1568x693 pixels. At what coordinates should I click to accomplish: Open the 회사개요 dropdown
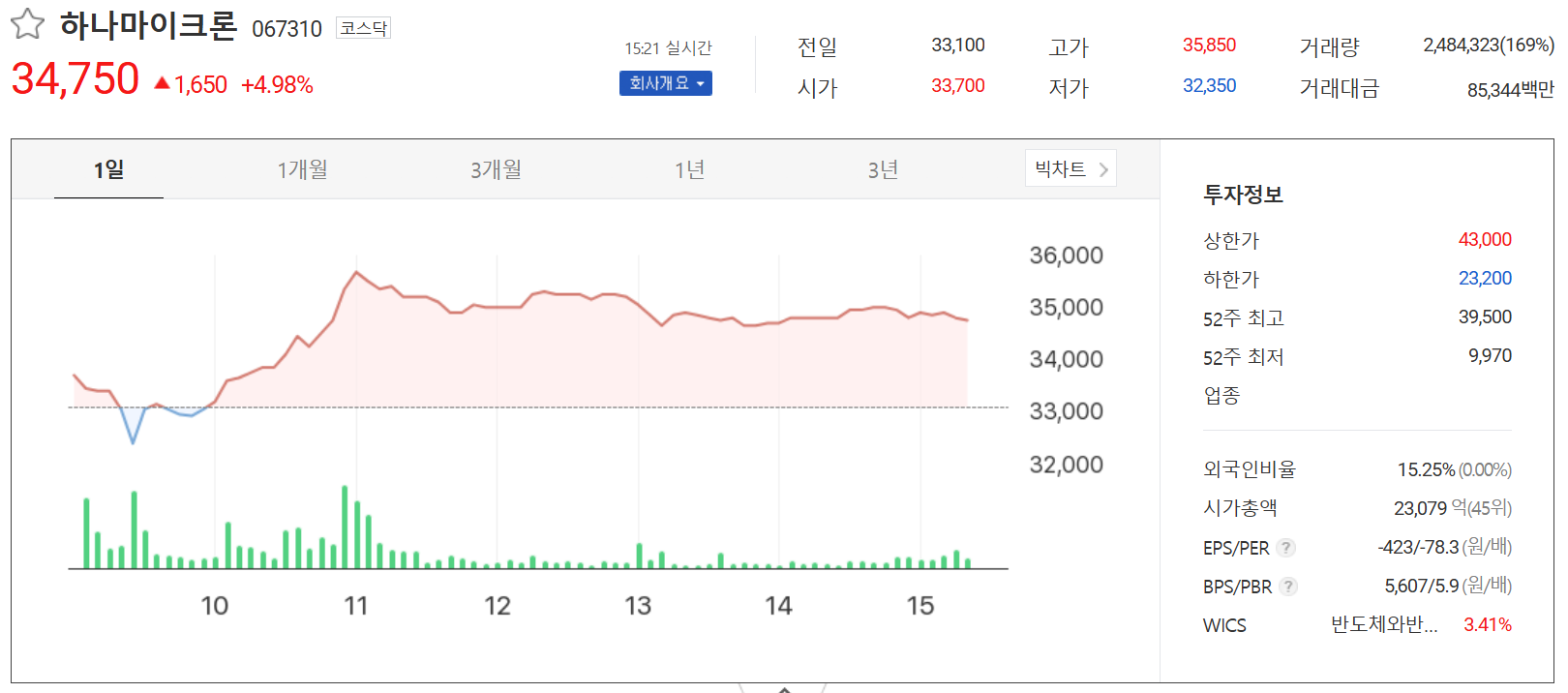(x=666, y=83)
